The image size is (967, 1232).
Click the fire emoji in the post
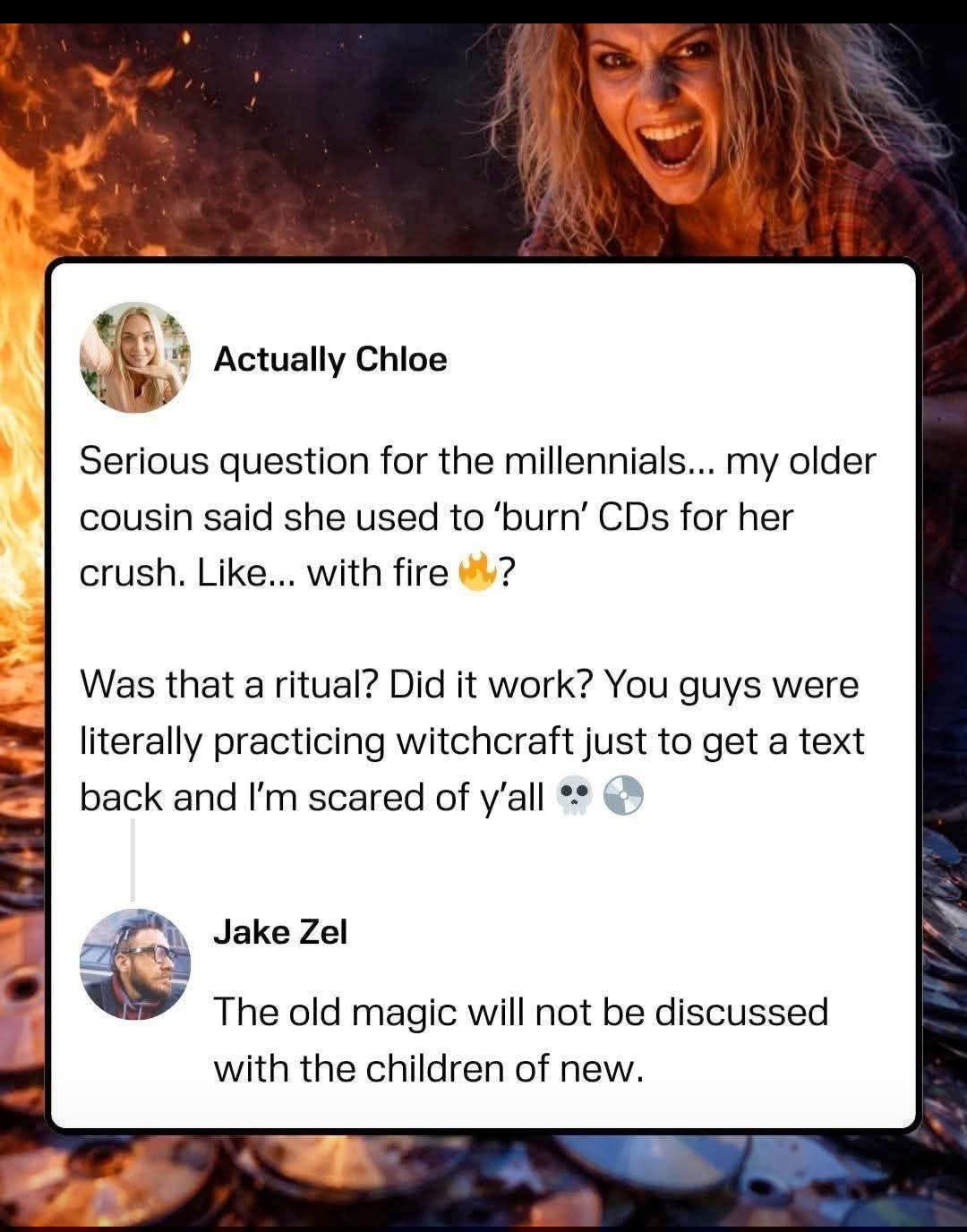(x=476, y=572)
